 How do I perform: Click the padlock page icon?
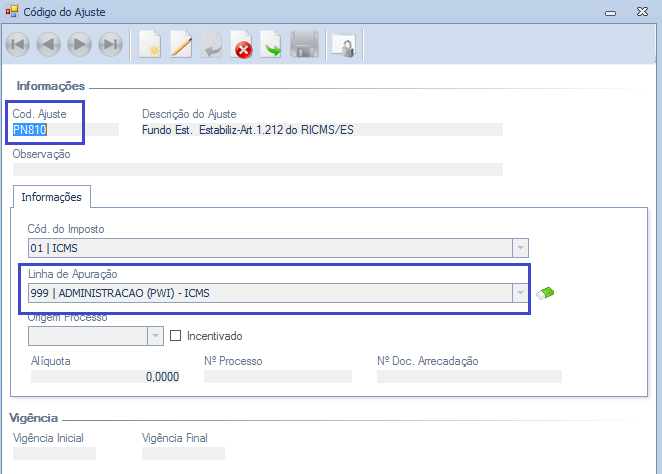(344, 45)
